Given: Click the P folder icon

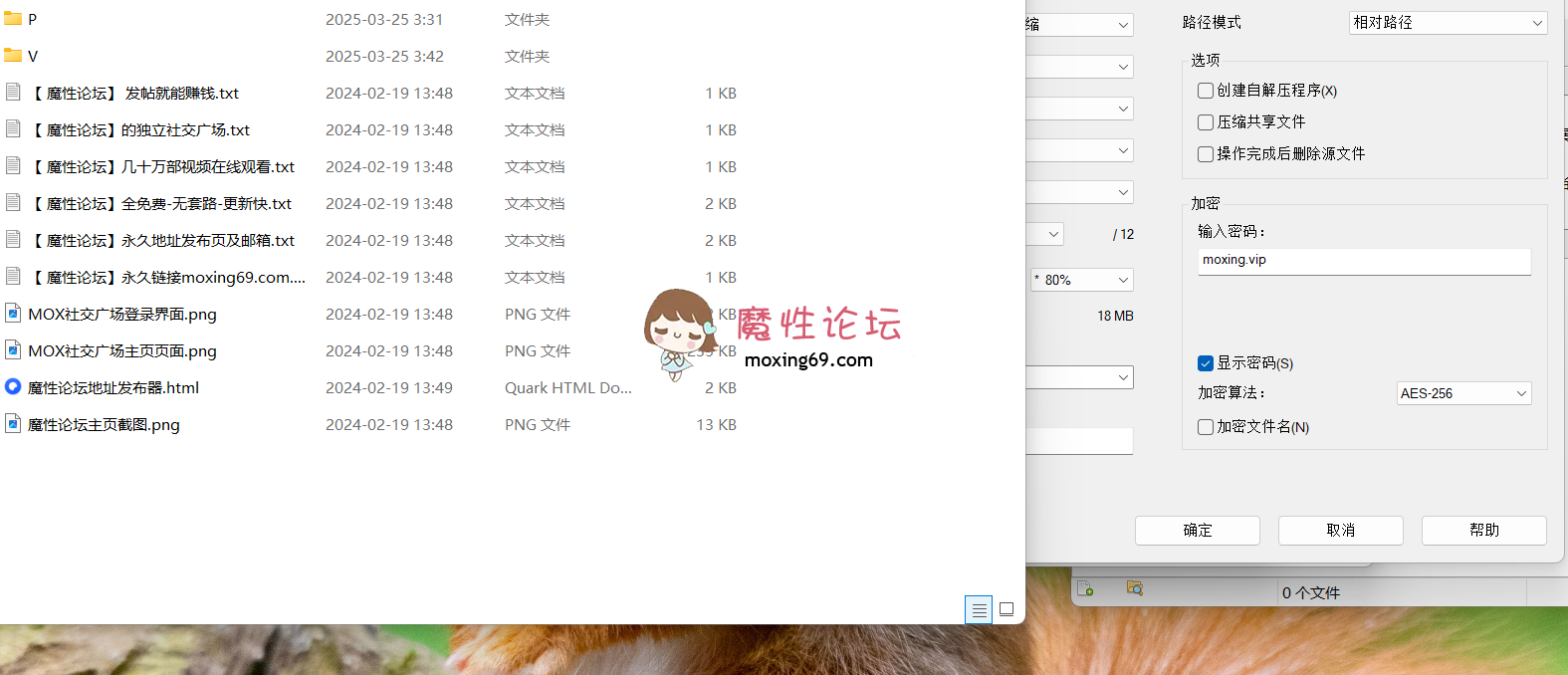Looking at the screenshot, I should [13, 19].
